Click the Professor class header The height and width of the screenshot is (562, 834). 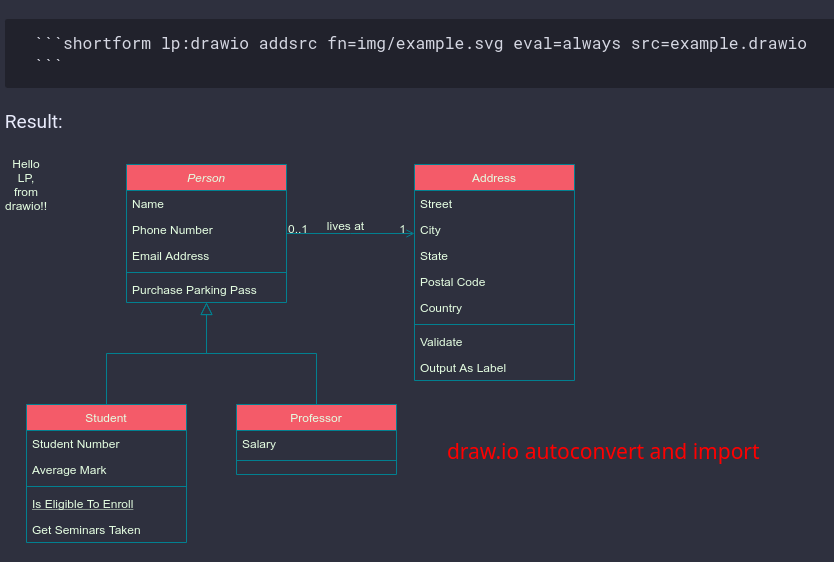click(316, 418)
